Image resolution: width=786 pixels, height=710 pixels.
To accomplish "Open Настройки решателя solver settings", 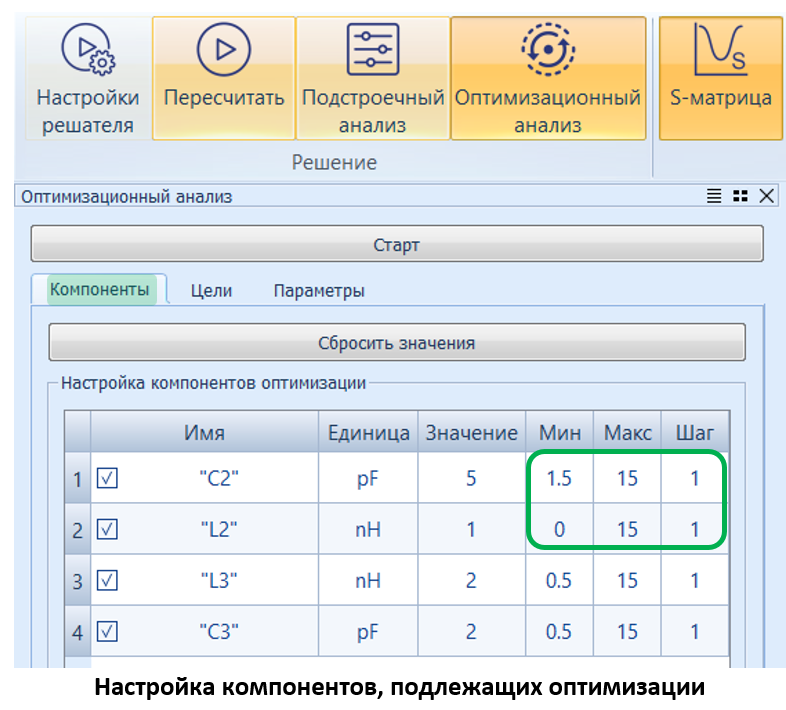I will tap(87, 78).
